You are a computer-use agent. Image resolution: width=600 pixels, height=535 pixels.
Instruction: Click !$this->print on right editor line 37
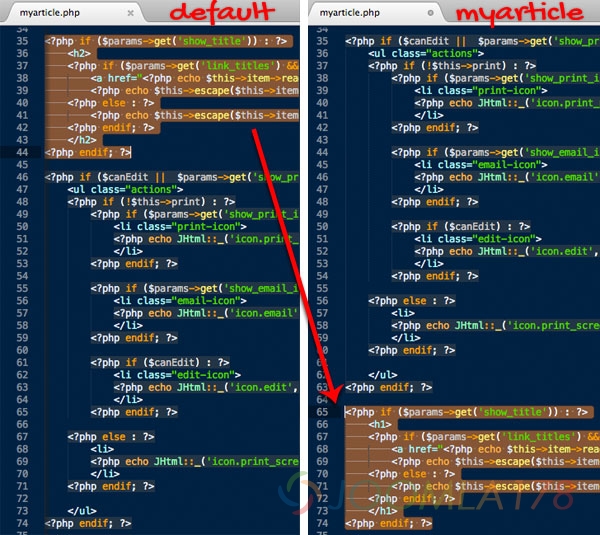[x=464, y=66]
